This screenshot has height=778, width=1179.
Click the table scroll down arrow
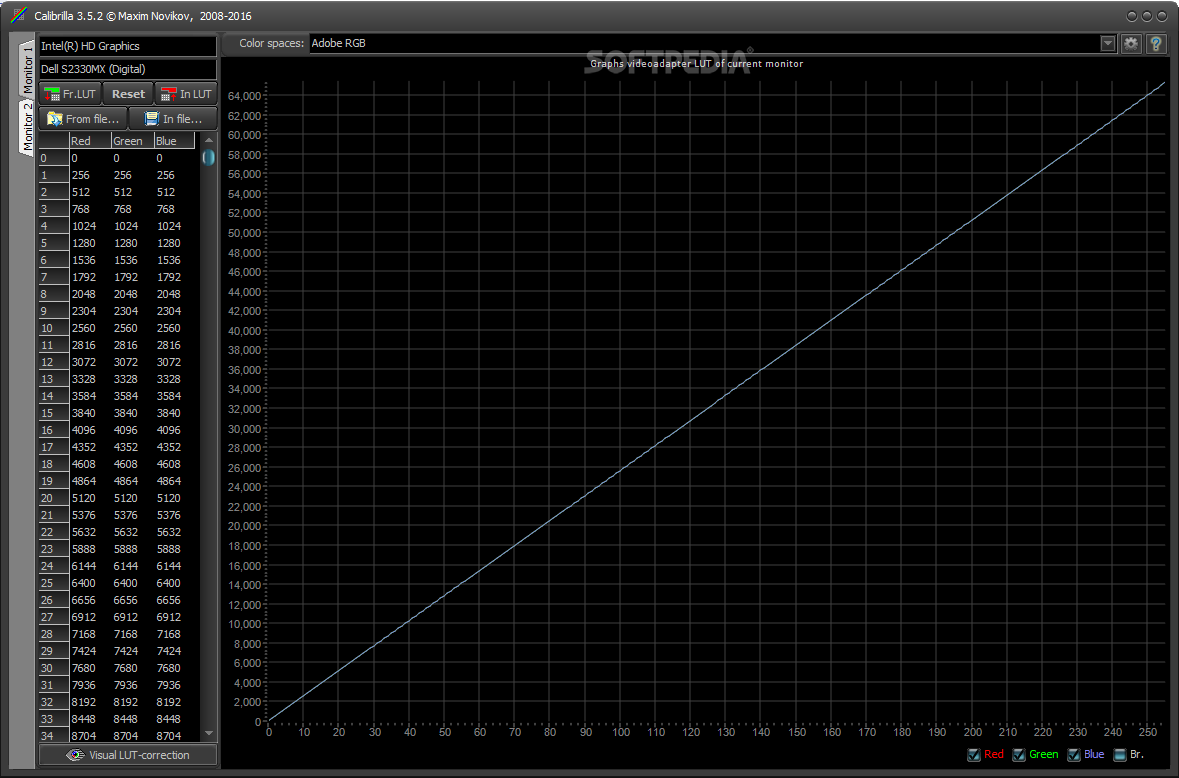click(209, 733)
